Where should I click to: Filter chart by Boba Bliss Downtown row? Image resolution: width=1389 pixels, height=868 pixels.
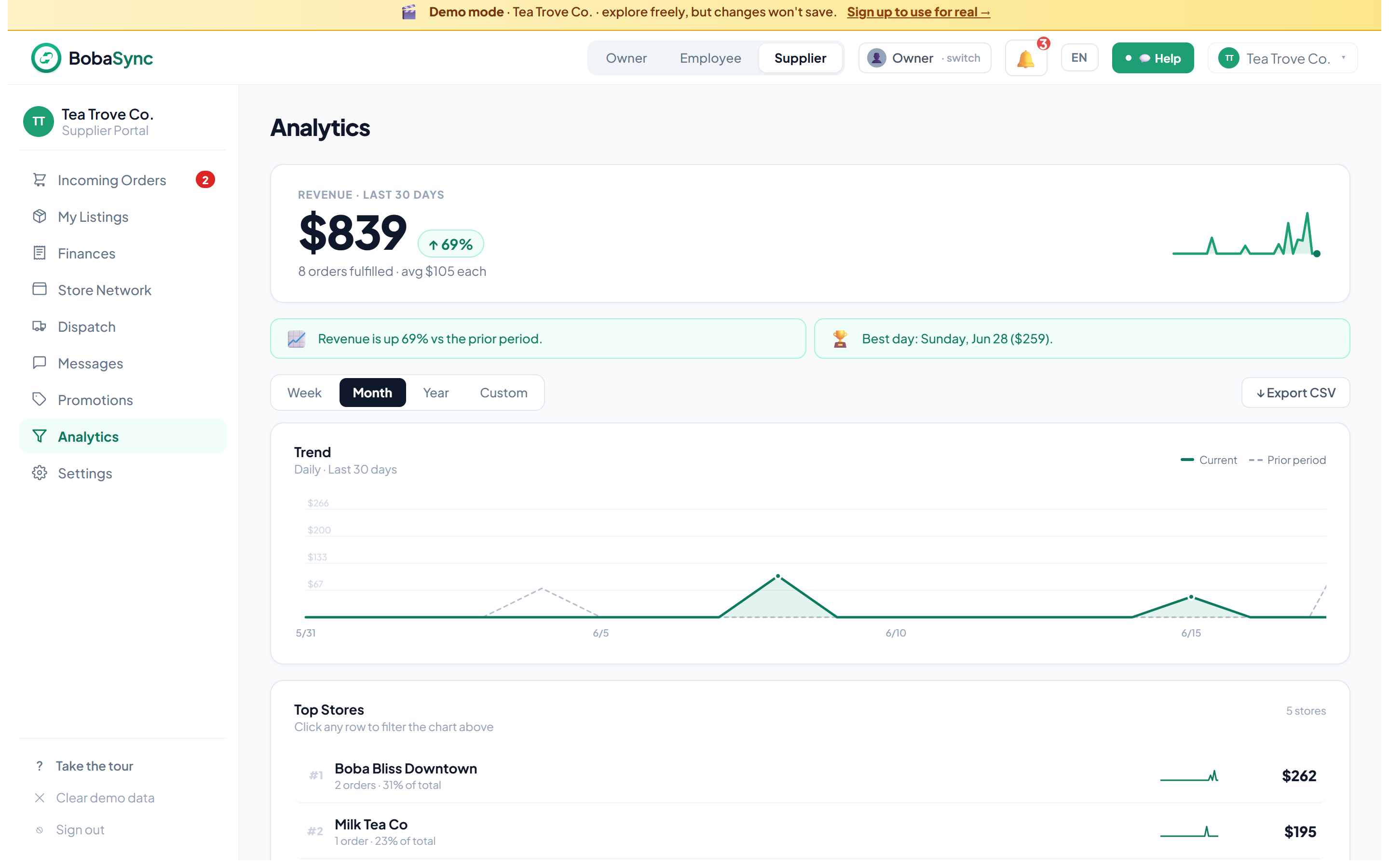(810, 776)
